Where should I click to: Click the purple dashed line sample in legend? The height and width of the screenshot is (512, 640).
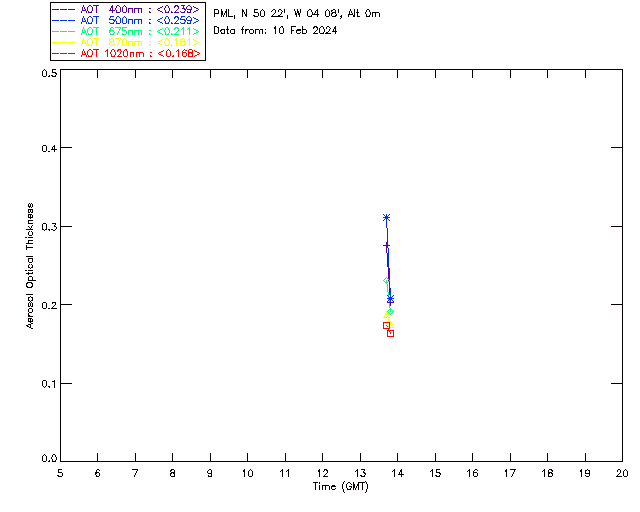[64, 9]
